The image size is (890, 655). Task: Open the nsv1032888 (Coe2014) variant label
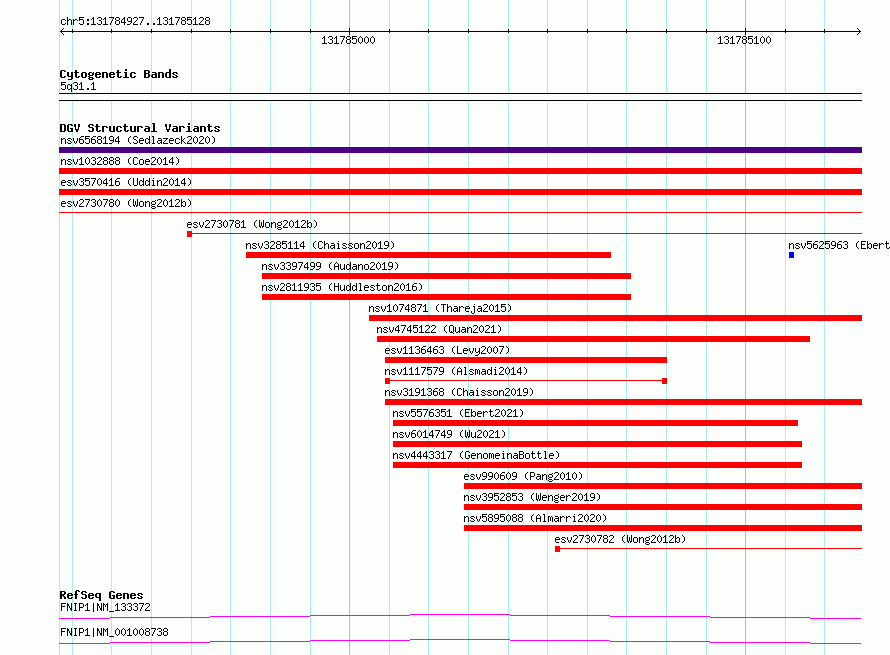click(120, 161)
